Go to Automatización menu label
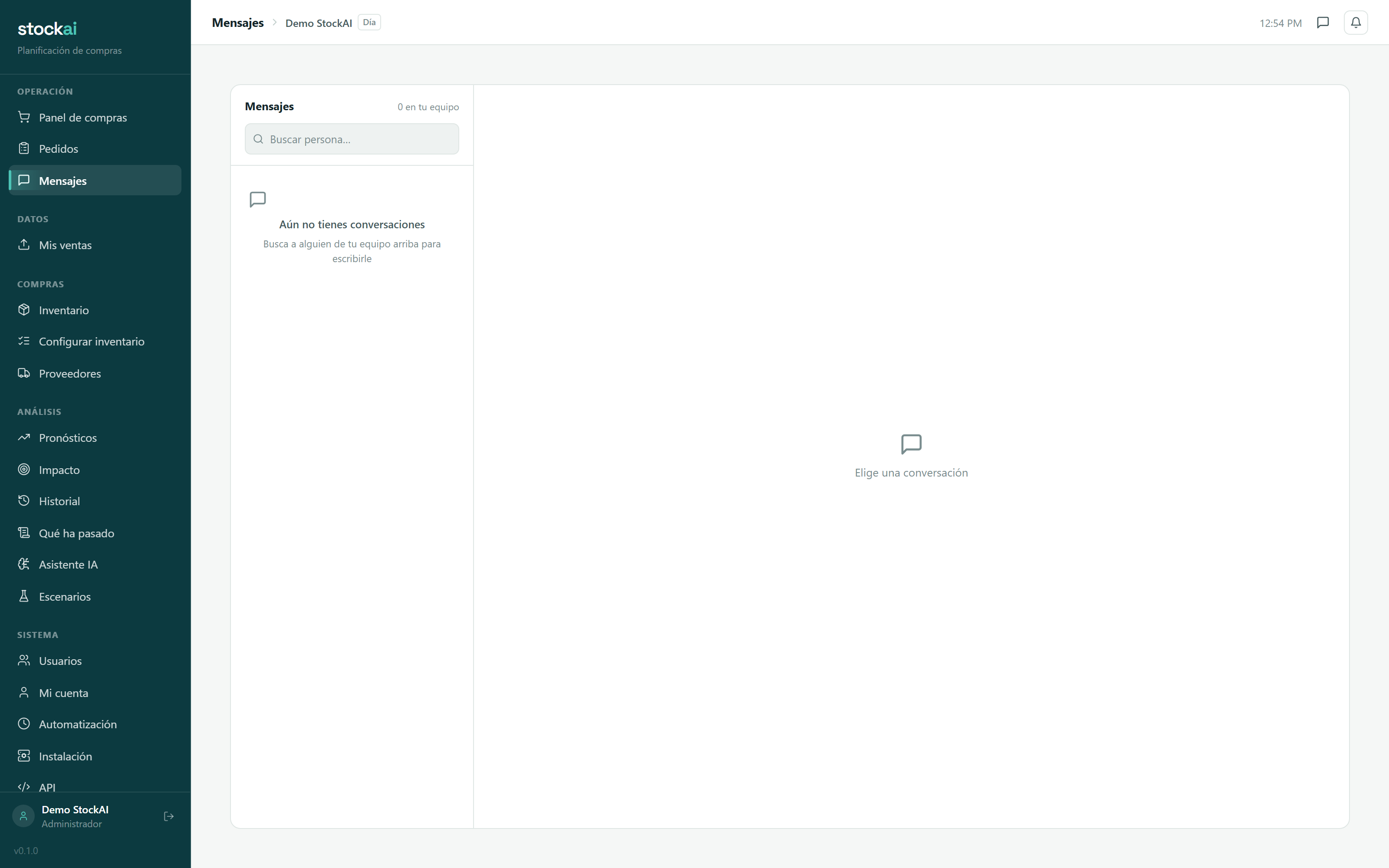 pyautogui.click(x=78, y=724)
